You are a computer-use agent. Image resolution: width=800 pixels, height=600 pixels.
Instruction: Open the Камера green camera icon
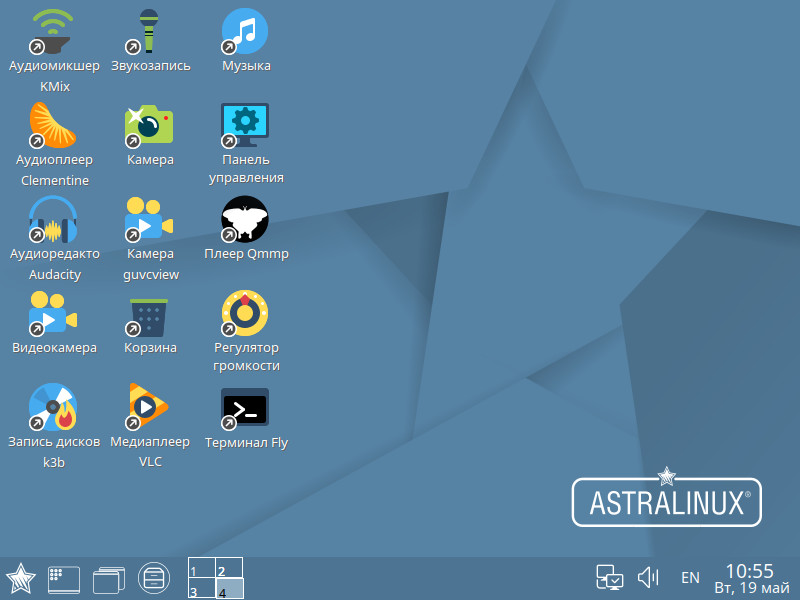tap(149, 126)
